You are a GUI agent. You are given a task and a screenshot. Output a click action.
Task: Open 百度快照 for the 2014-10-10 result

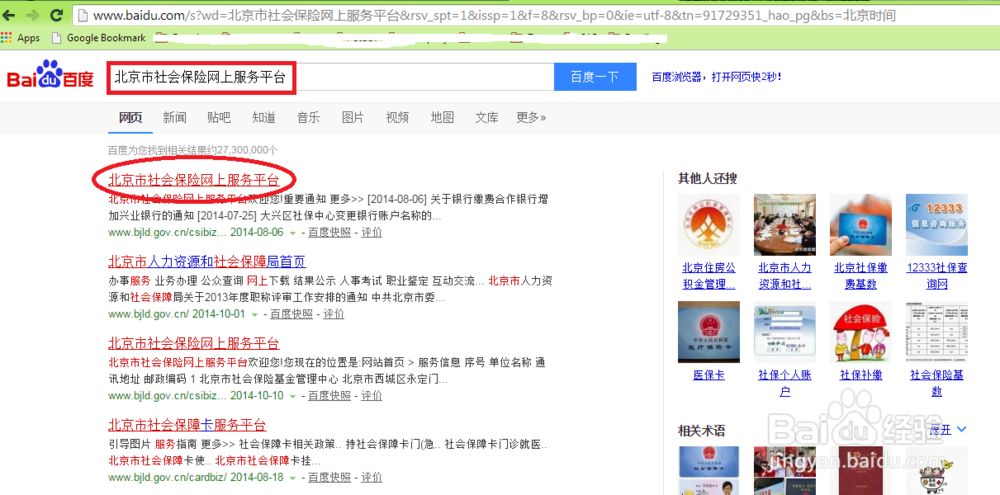329,395
